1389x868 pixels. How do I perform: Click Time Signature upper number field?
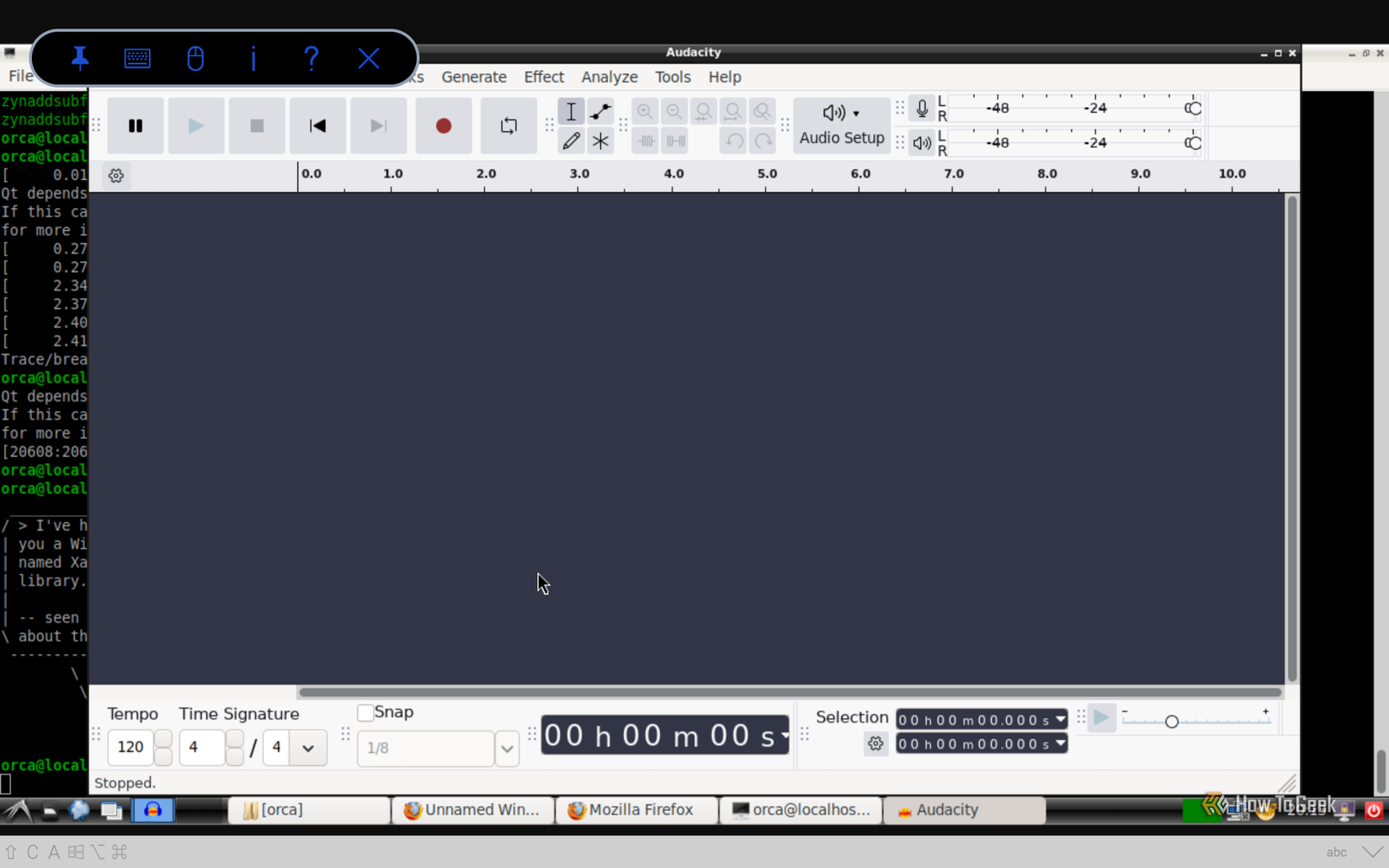point(202,747)
